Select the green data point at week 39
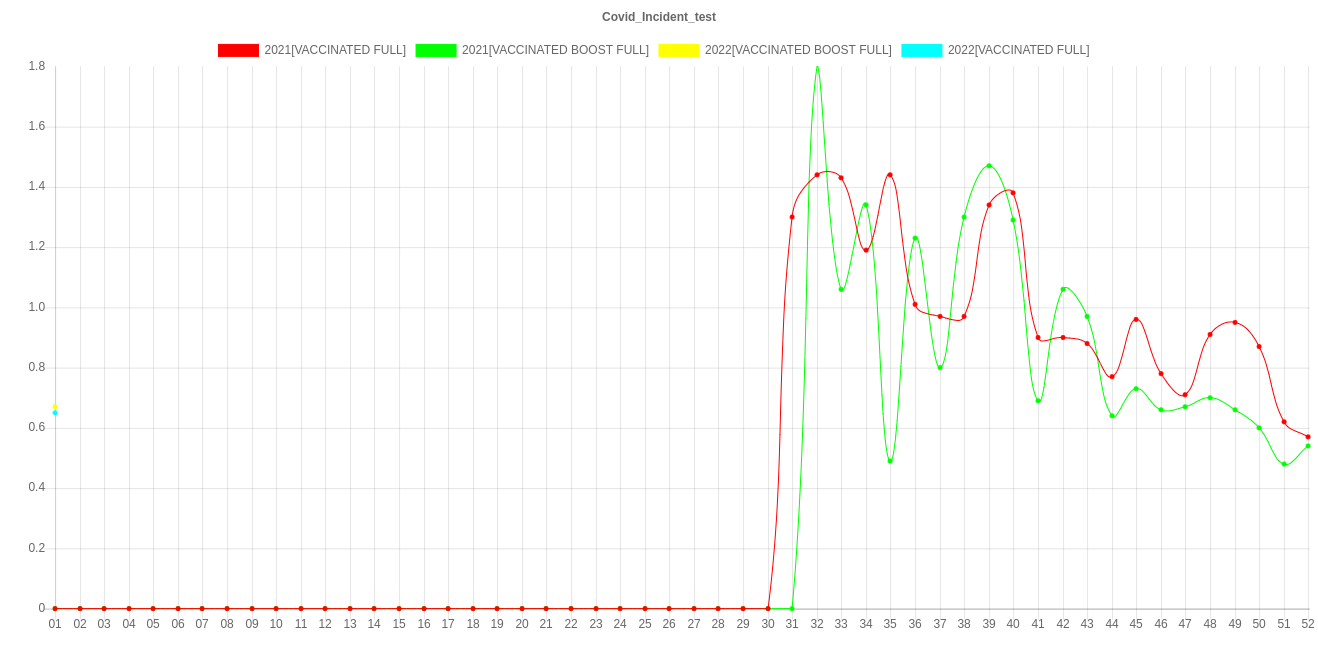This screenshot has height=659, width=1318. point(989,166)
